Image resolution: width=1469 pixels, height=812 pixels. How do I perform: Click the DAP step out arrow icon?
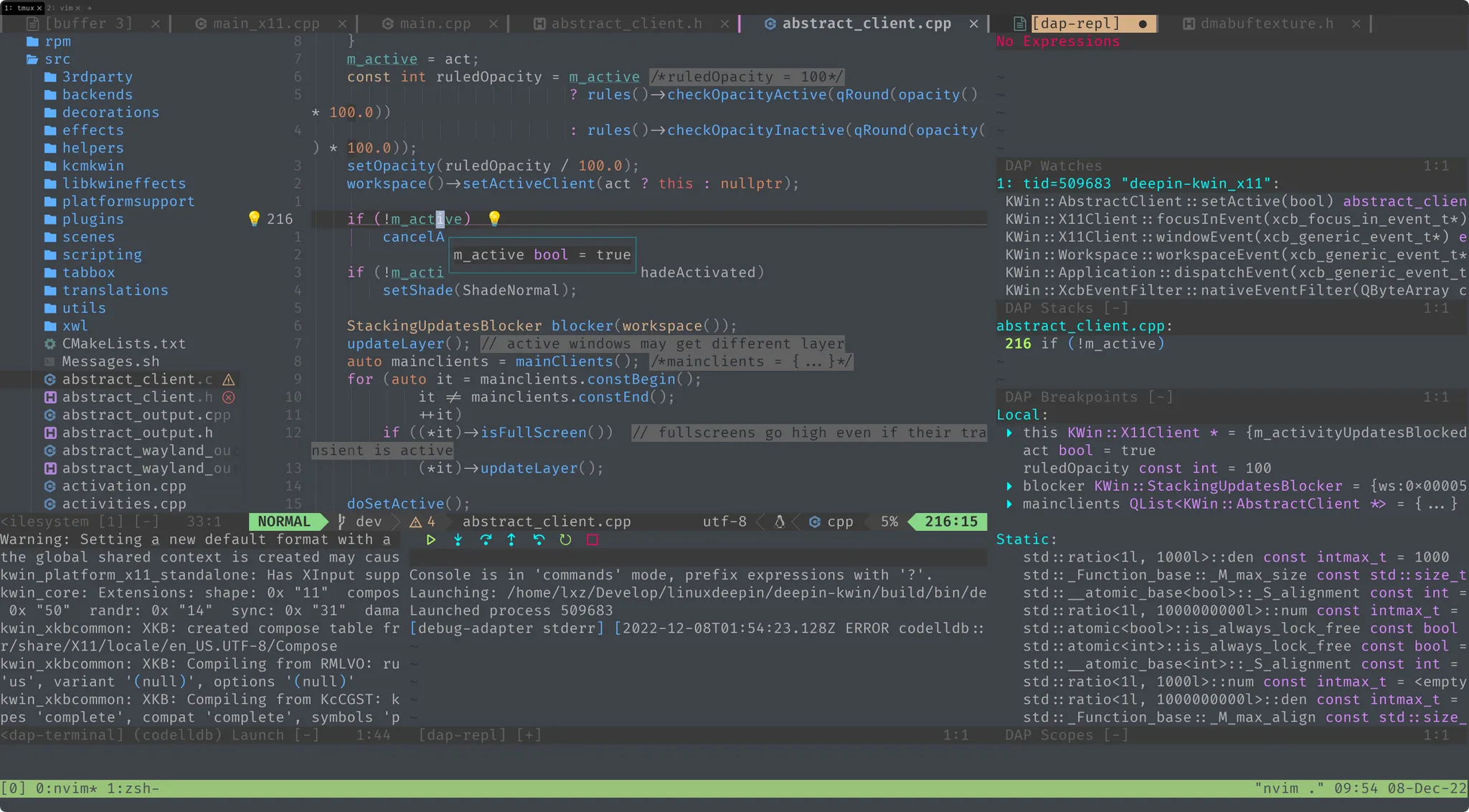[x=511, y=539]
